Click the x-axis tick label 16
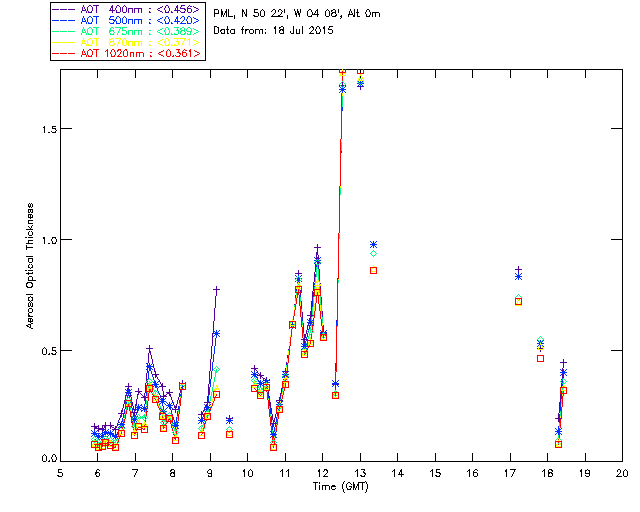The height and width of the screenshot is (512, 640). 472,473
